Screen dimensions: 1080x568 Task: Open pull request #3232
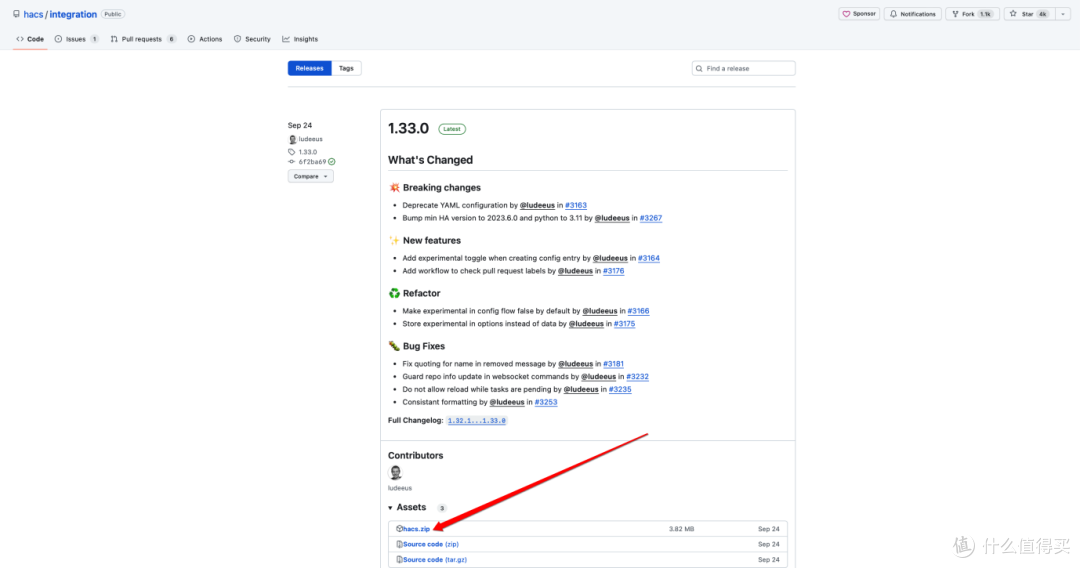point(638,377)
